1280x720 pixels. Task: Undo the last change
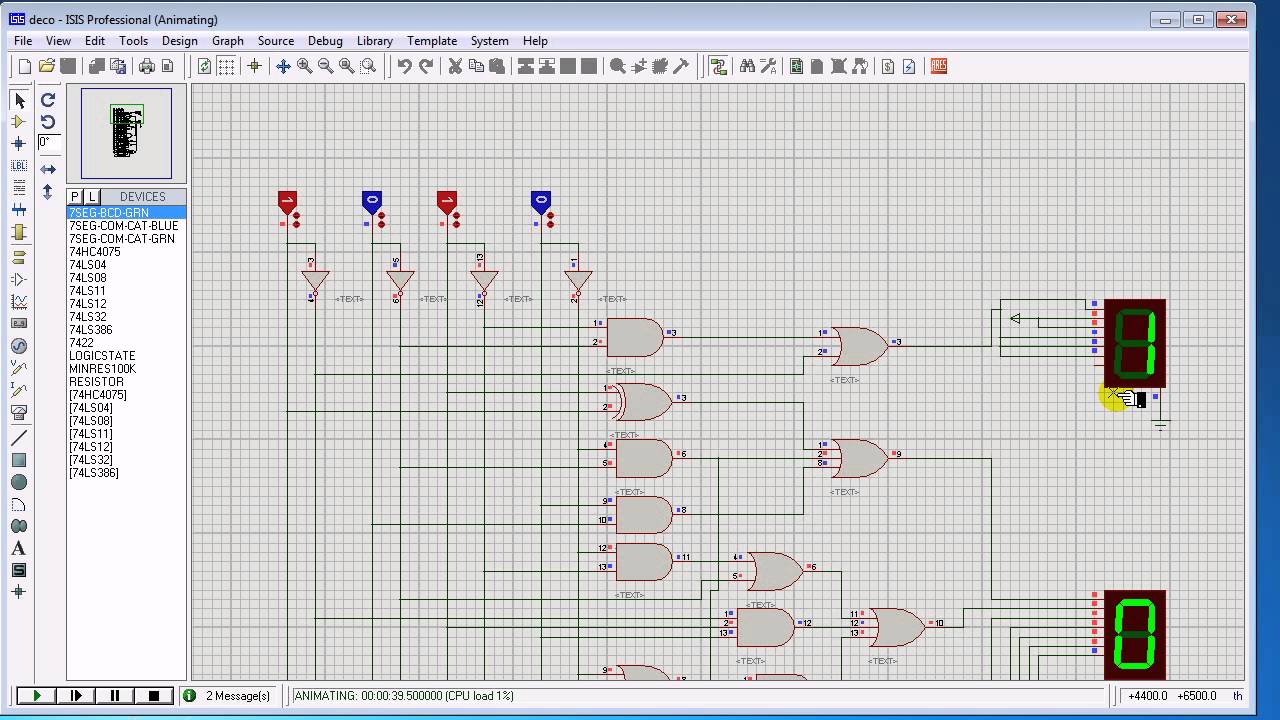pyautogui.click(x=404, y=66)
